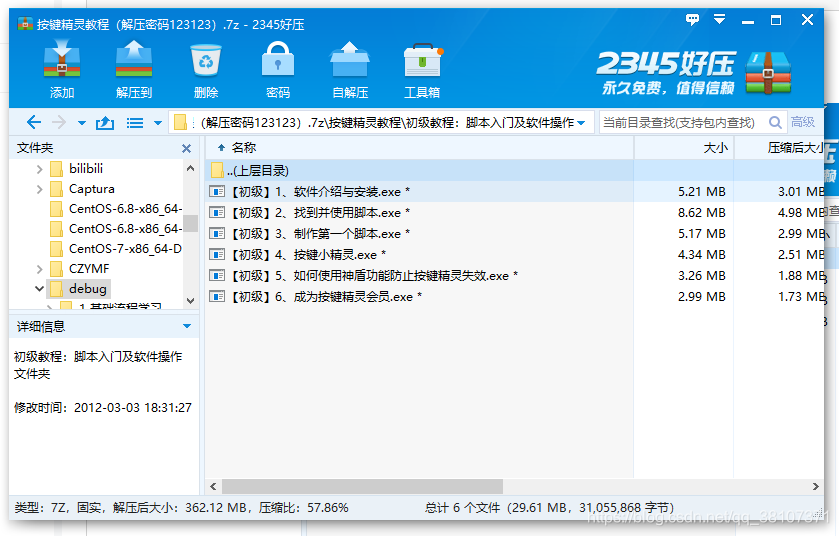Image resolution: width=839 pixels, height=536 pixels.
Task: Collapse the debug folder tree node
Action: (x=39, y=289)
